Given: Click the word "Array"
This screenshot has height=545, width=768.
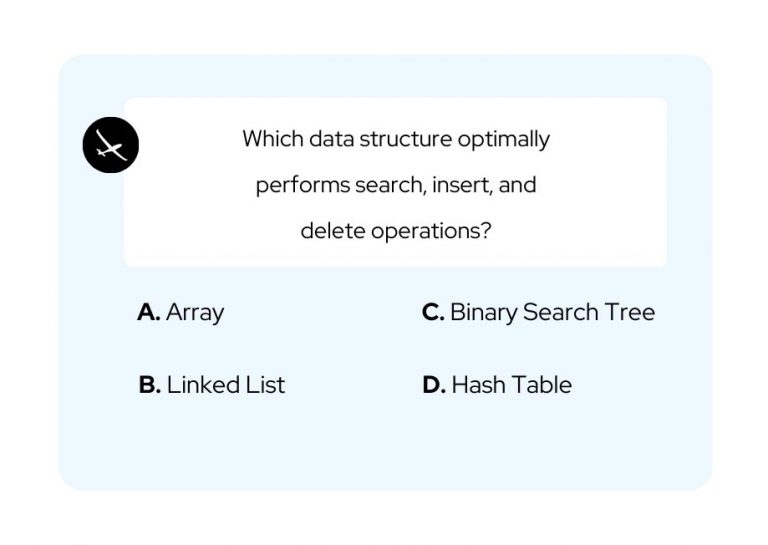Looking at the screenshot, I should 195,313.
